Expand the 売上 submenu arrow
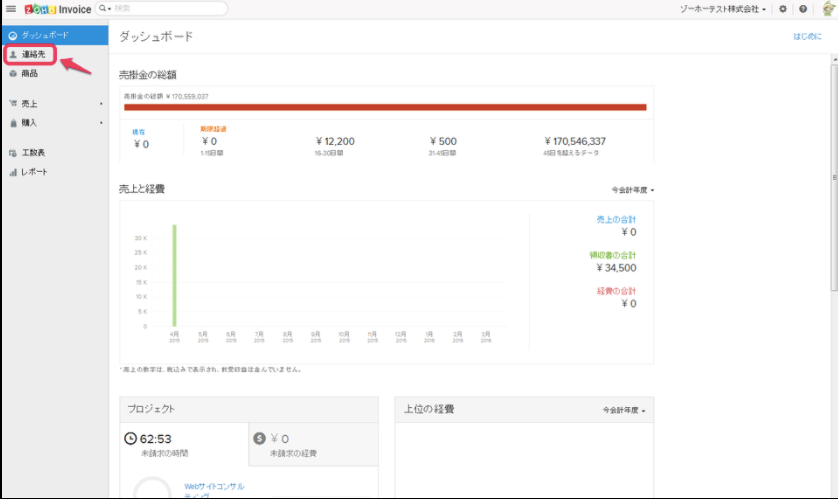 (x=101, y=104)
